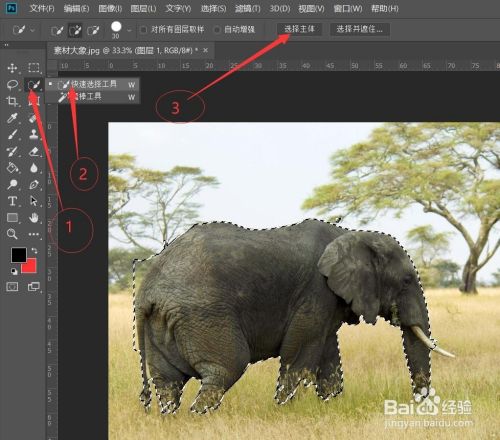Select the Rectangular Marquee tool
This screenshot has height=440, width=500.
[x=33, y=68]
